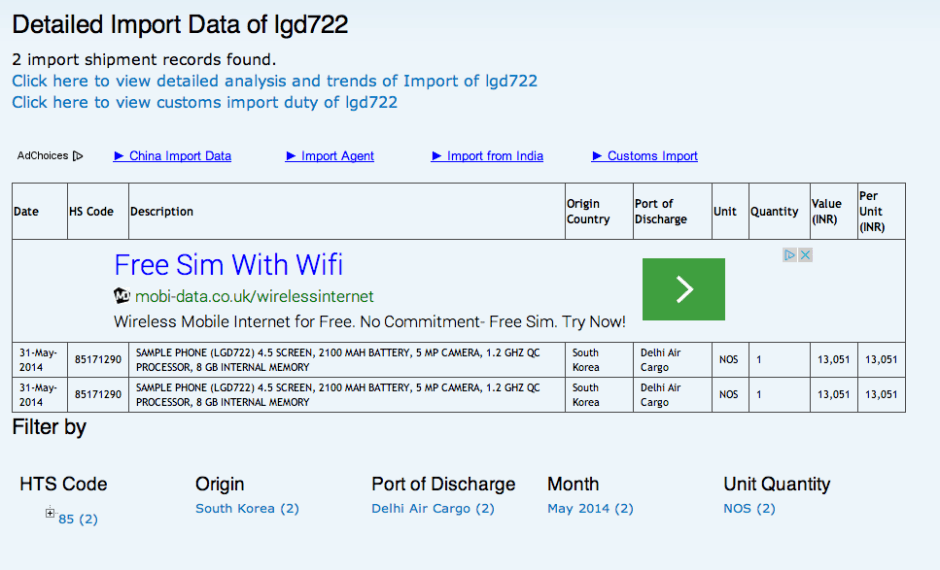Open detailed analysis and trends of Import link

coord(275,81)
